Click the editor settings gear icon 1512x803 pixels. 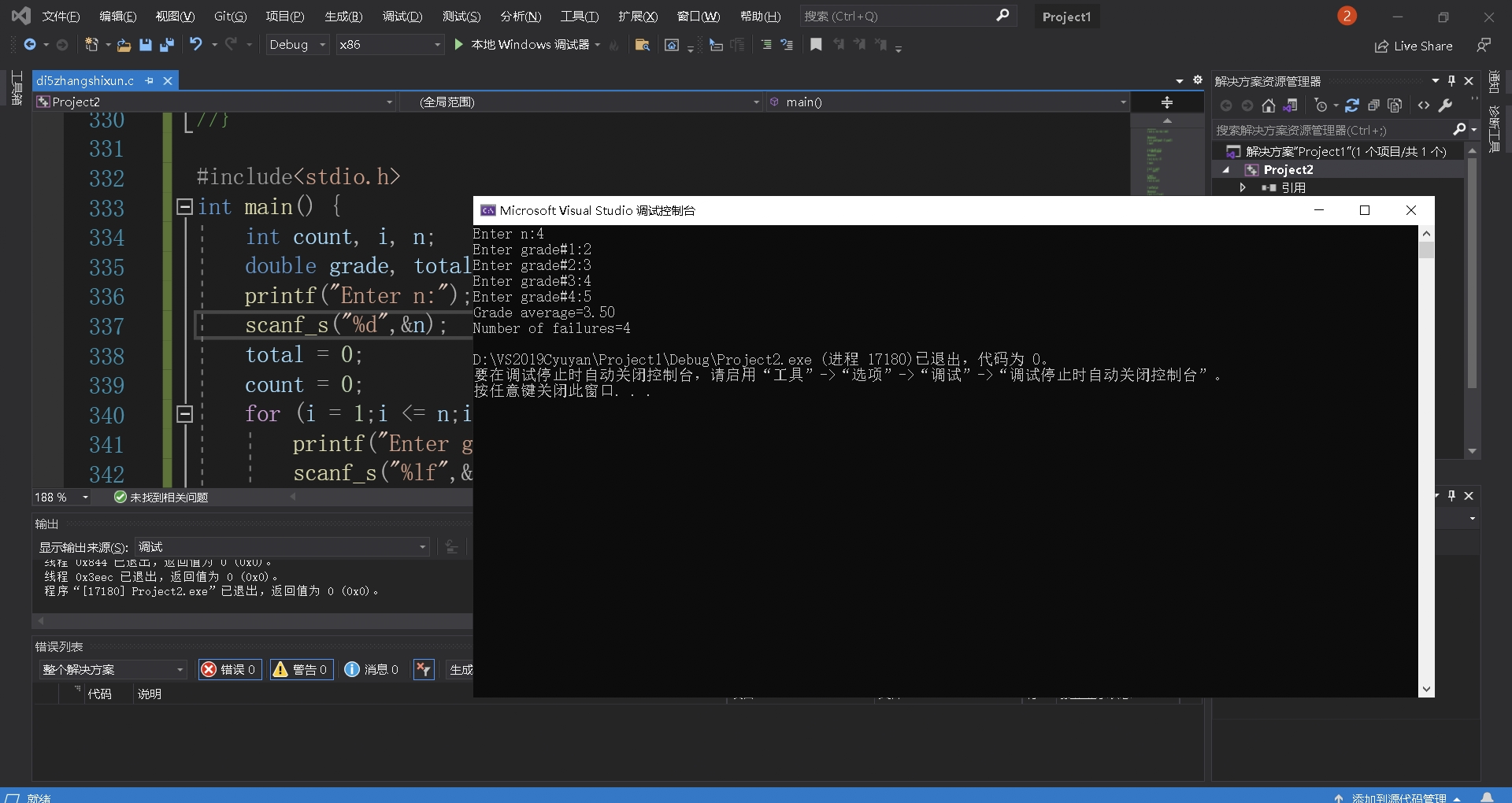pyautogui.click(x=1198, y=80)
